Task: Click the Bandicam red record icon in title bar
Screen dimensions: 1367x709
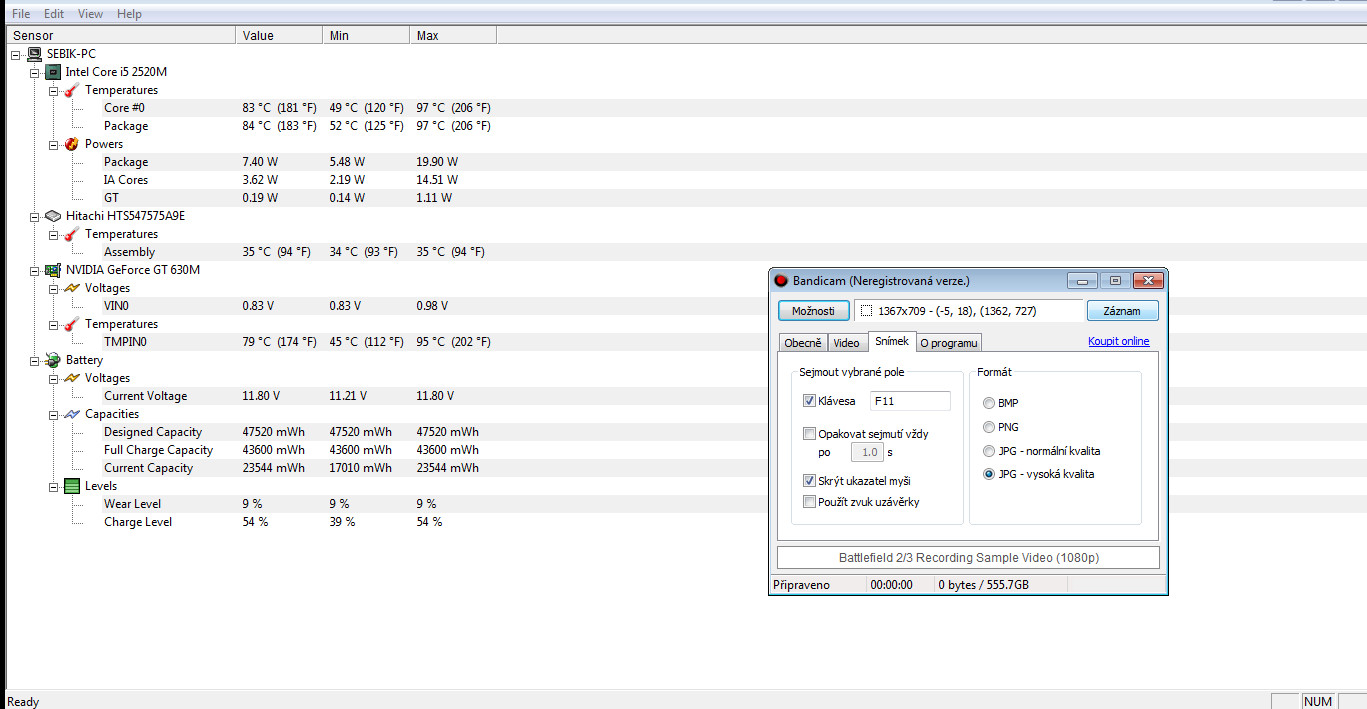Action: coord(782,281)
